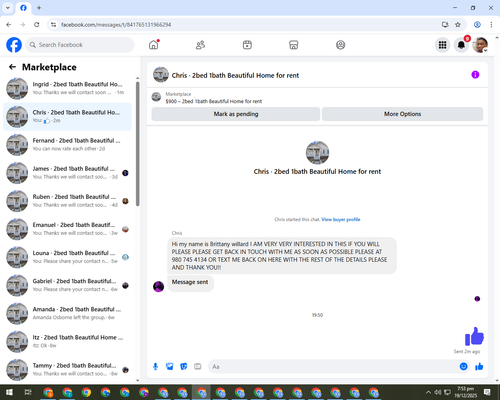This screenshot has width=500, height=400.
Task: Choose a sticker icon
Action: pos(184,367)
